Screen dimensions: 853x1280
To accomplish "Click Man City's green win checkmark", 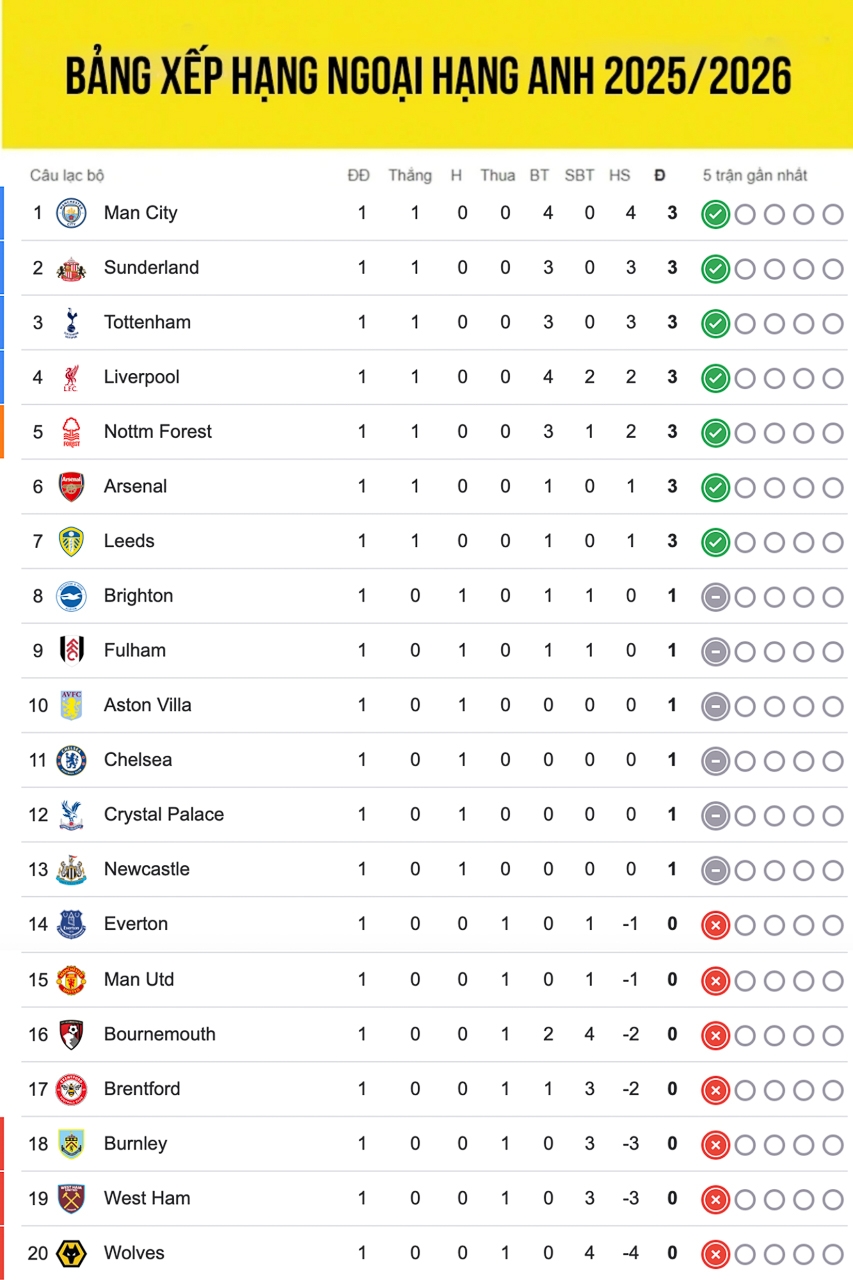I will pos(715,214).
